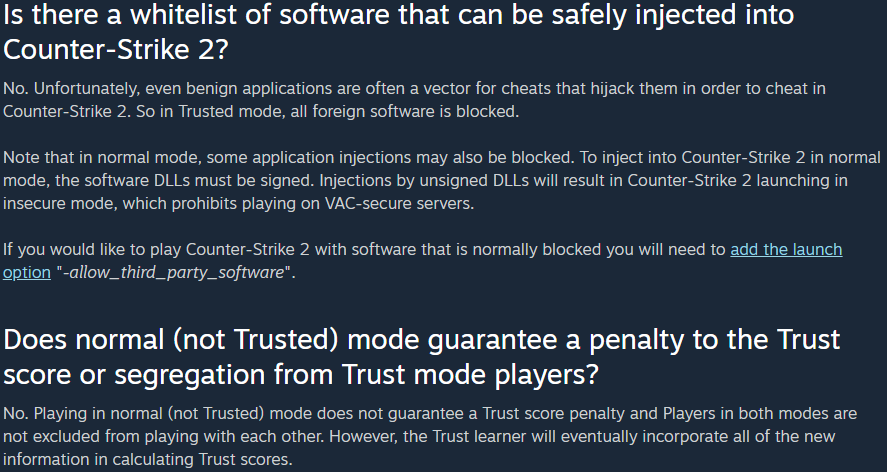Click the whitelist of software question heading
Viewport: 887px width, 472px height.
399,31
